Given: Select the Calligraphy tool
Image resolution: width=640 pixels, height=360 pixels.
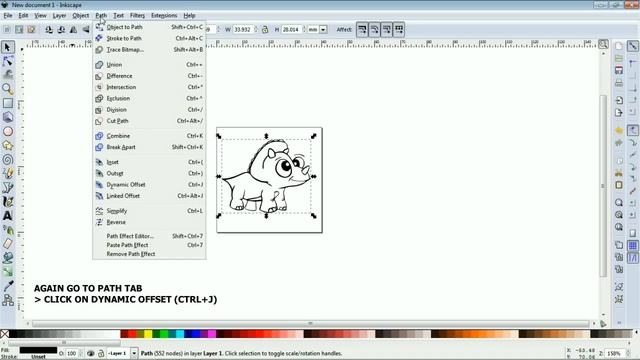Looking at the screenshot, I should click(7, 202).
